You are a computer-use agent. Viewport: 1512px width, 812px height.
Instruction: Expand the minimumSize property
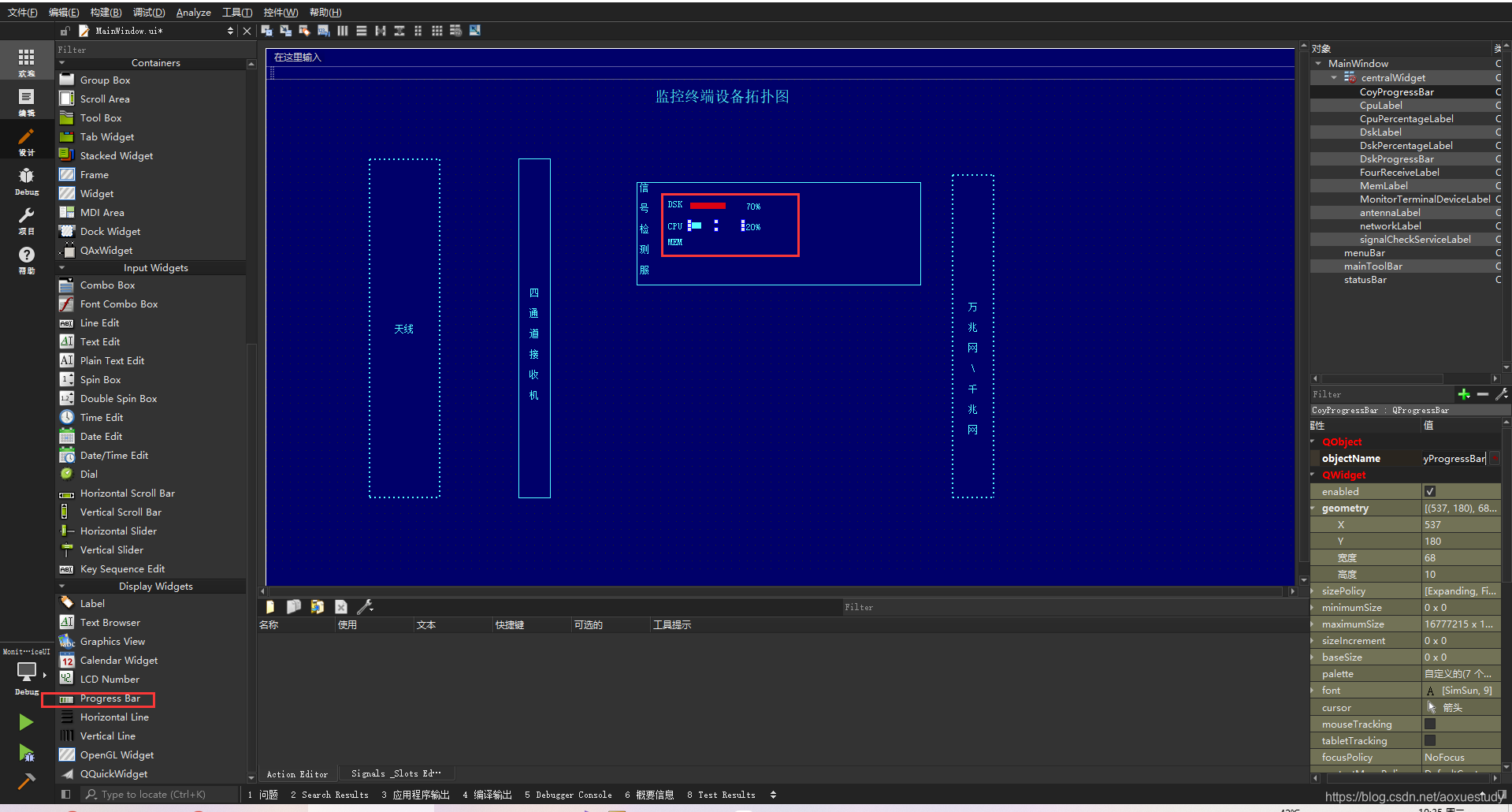coord(1313,607)
